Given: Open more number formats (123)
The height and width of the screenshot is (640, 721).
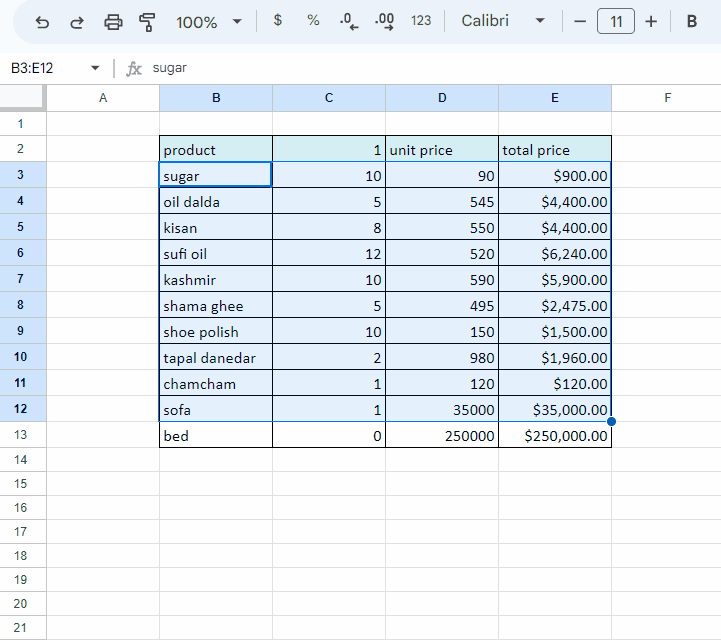Looking at the screenshot, I should [421, 21].
